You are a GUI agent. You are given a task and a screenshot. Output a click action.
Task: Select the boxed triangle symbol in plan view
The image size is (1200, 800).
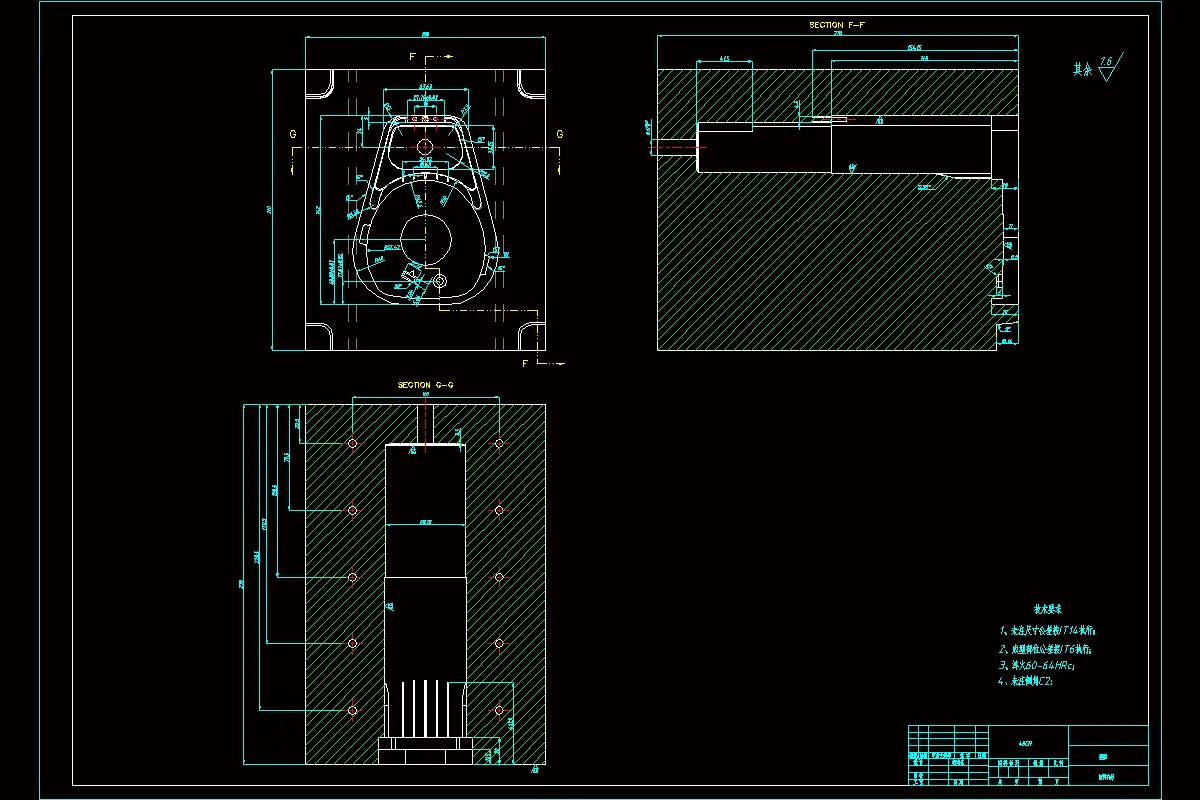(410, 274)
